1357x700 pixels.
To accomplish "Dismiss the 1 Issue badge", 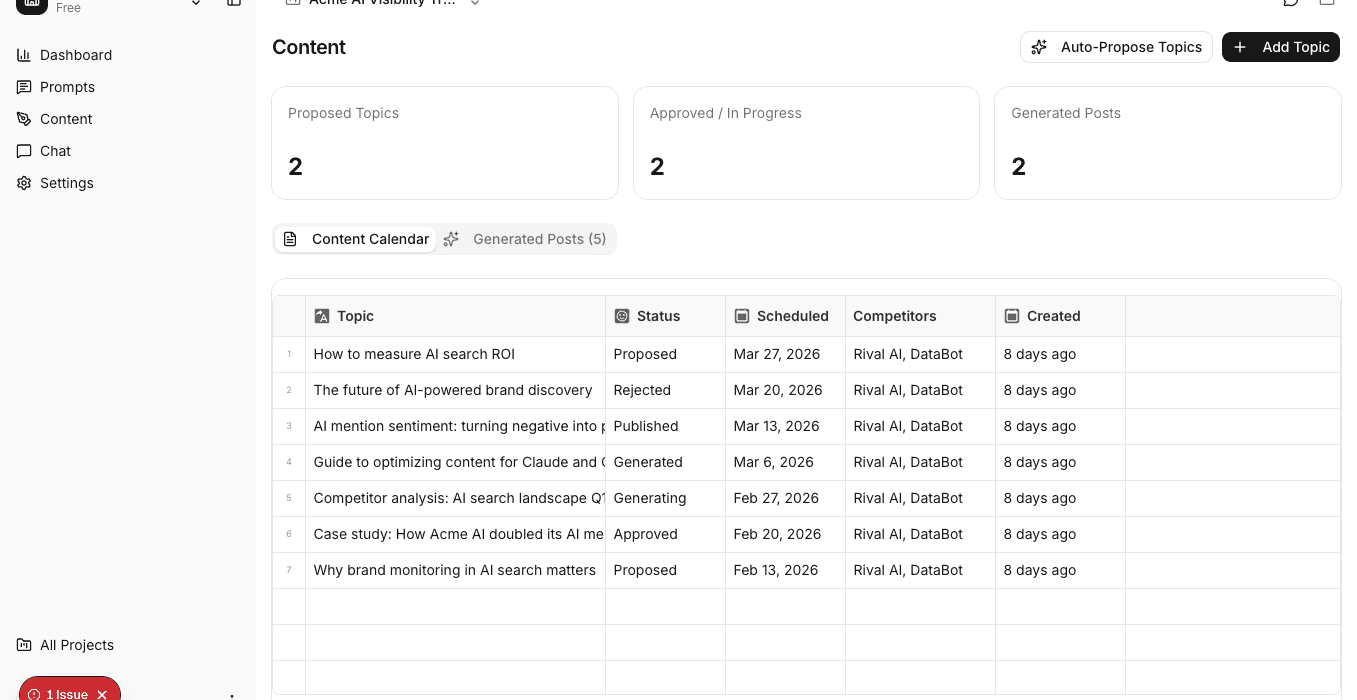I will [x=102, y=694].
